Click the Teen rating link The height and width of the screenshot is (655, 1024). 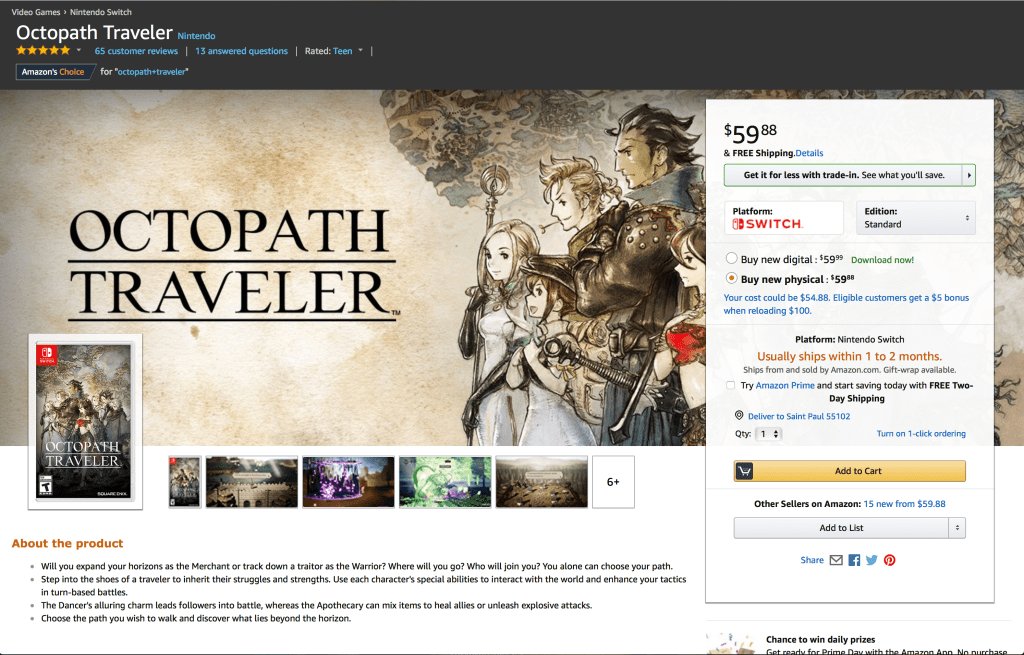[x=342, y=51]
